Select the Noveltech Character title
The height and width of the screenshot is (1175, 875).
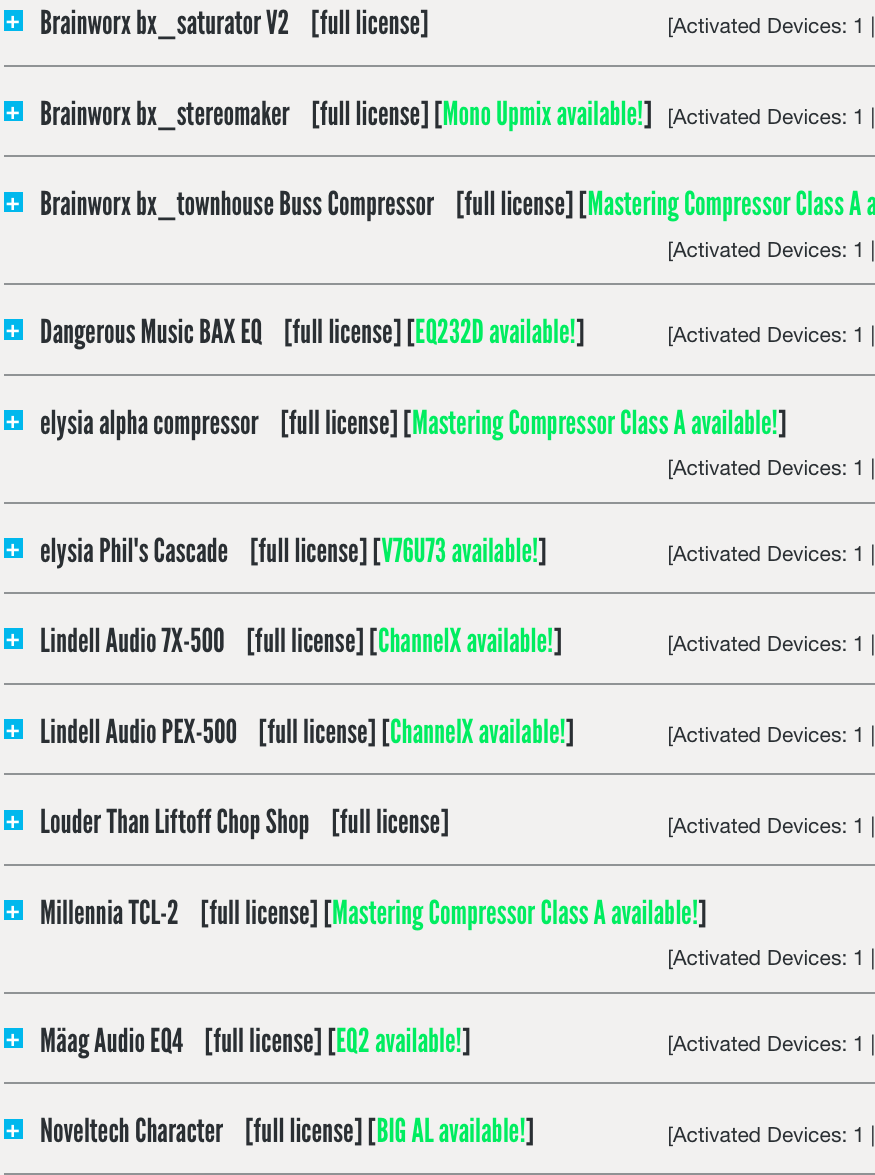point(131,1131)
